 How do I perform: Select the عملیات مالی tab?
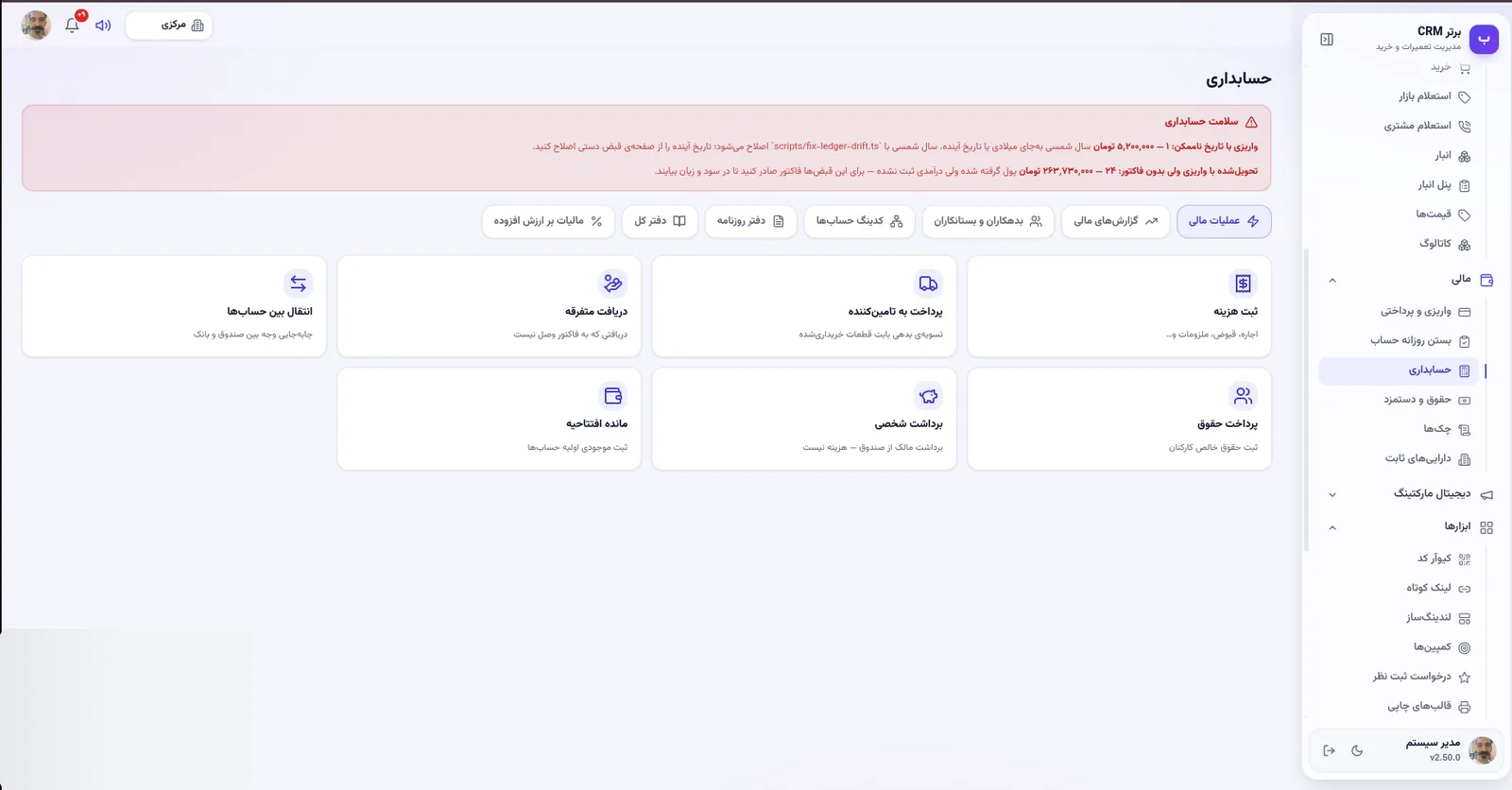[1224, 221]
